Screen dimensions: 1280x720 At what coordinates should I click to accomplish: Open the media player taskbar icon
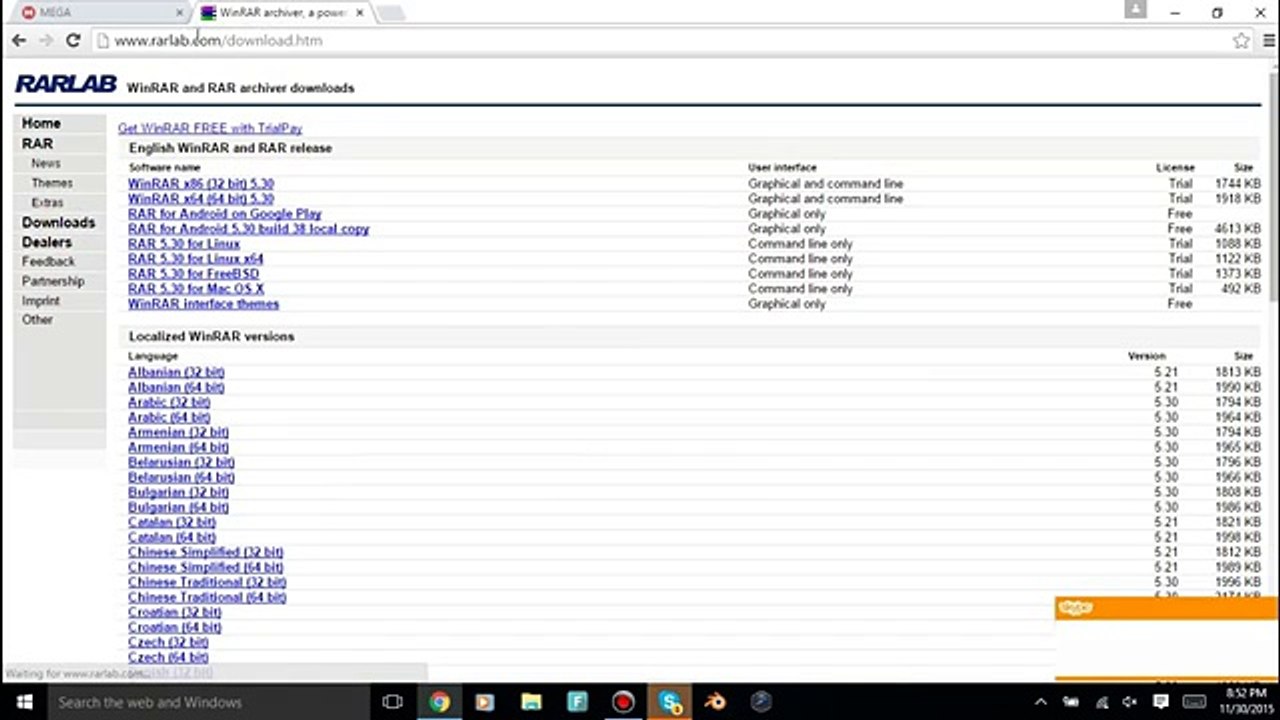(x=485, y=702)
